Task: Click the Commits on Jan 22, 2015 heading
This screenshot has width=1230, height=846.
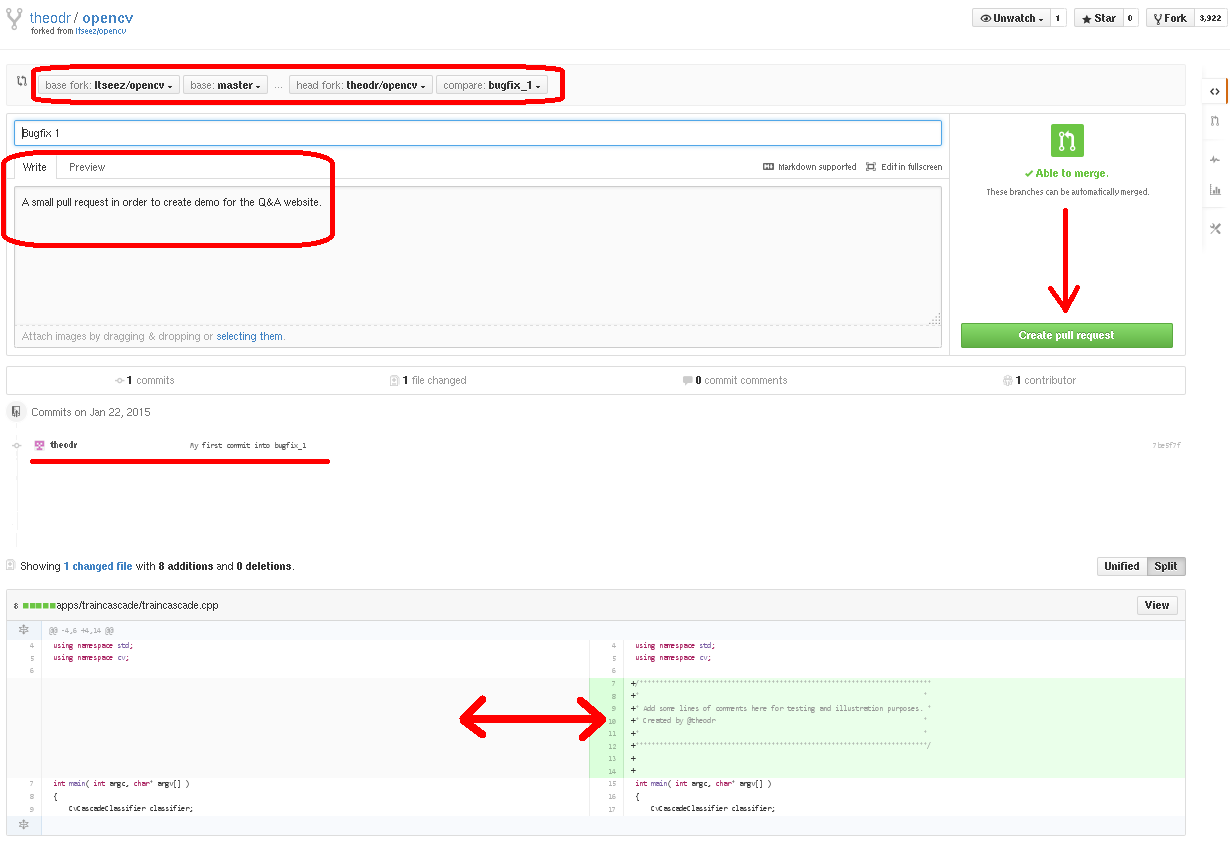Action: [x=91, y=412]
